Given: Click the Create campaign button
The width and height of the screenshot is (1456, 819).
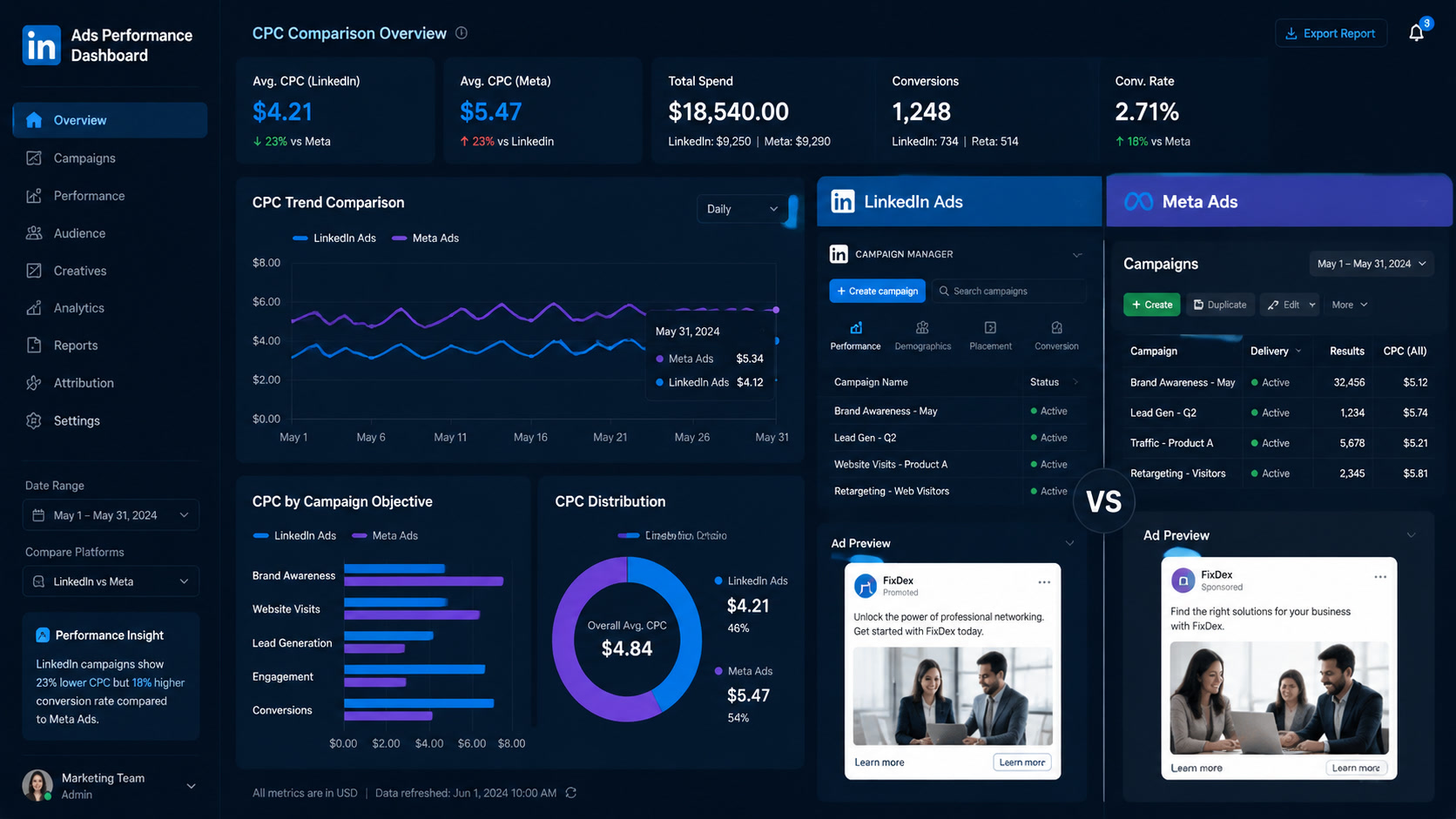Looking at the screenshot, I should 877,291.
